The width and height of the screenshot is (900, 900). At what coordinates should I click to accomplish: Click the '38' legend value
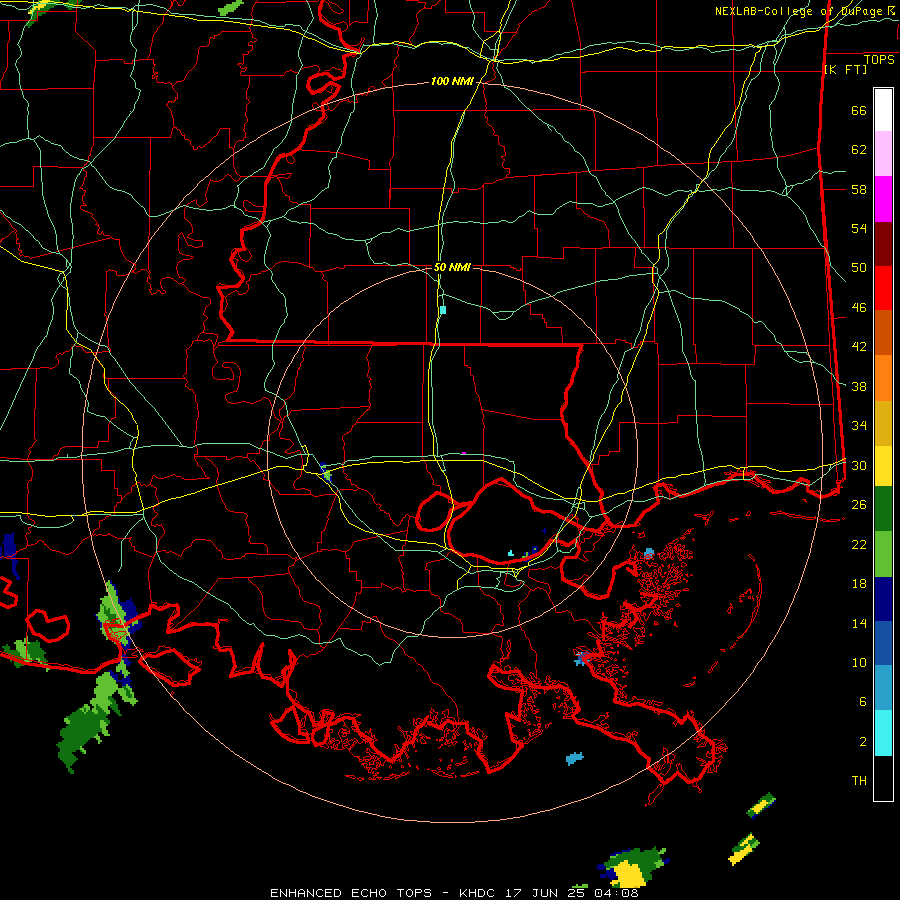pyautogui.click(x=859, y=387)
